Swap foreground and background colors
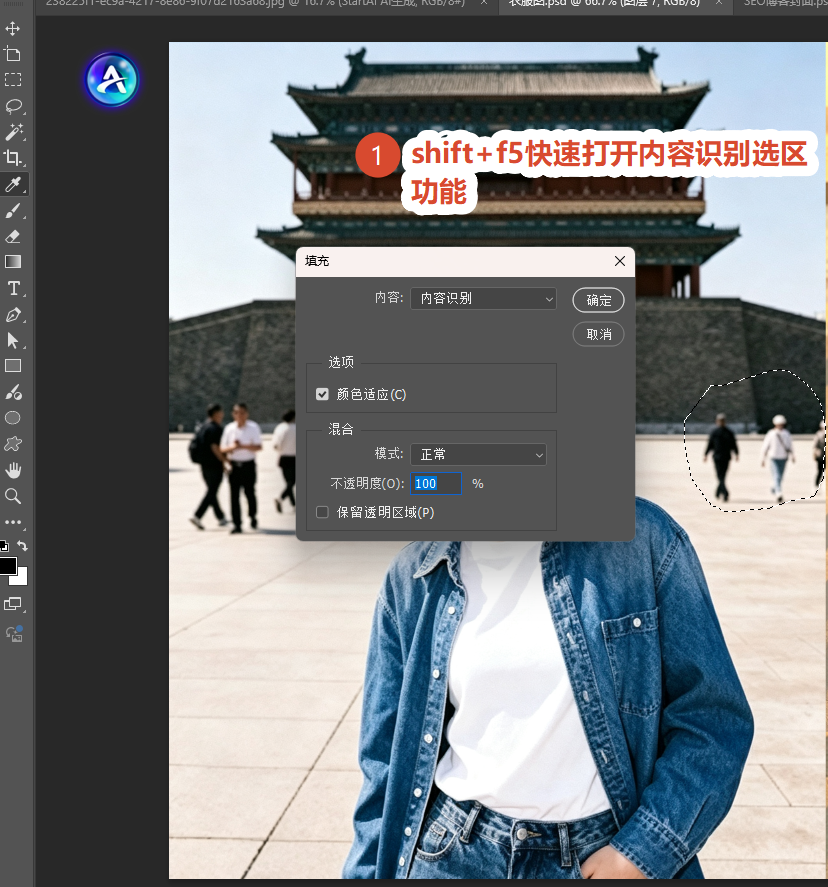828x887 pixels. point(22,545)
